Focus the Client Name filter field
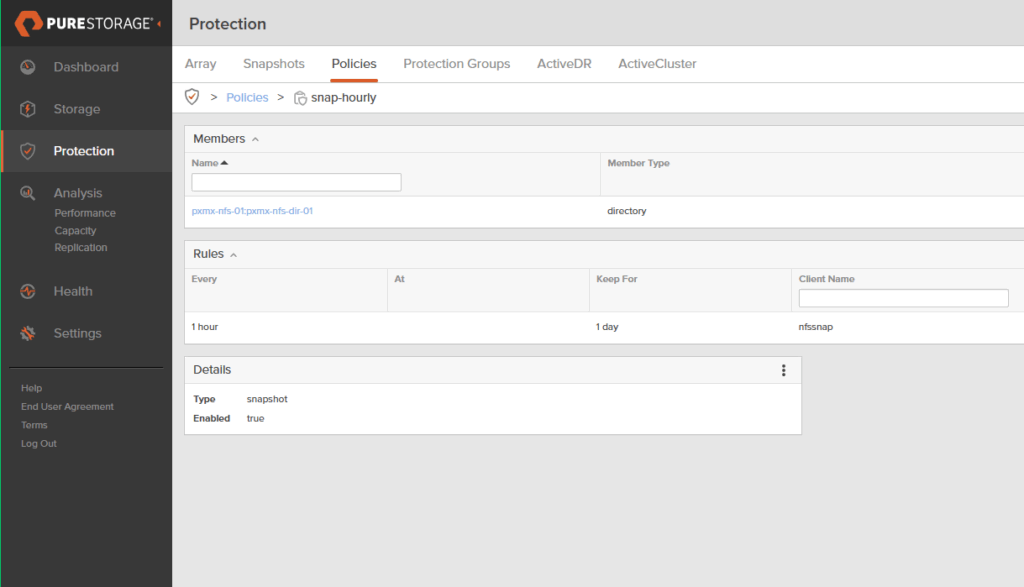 pyautogui.click(x=903, y=298)
